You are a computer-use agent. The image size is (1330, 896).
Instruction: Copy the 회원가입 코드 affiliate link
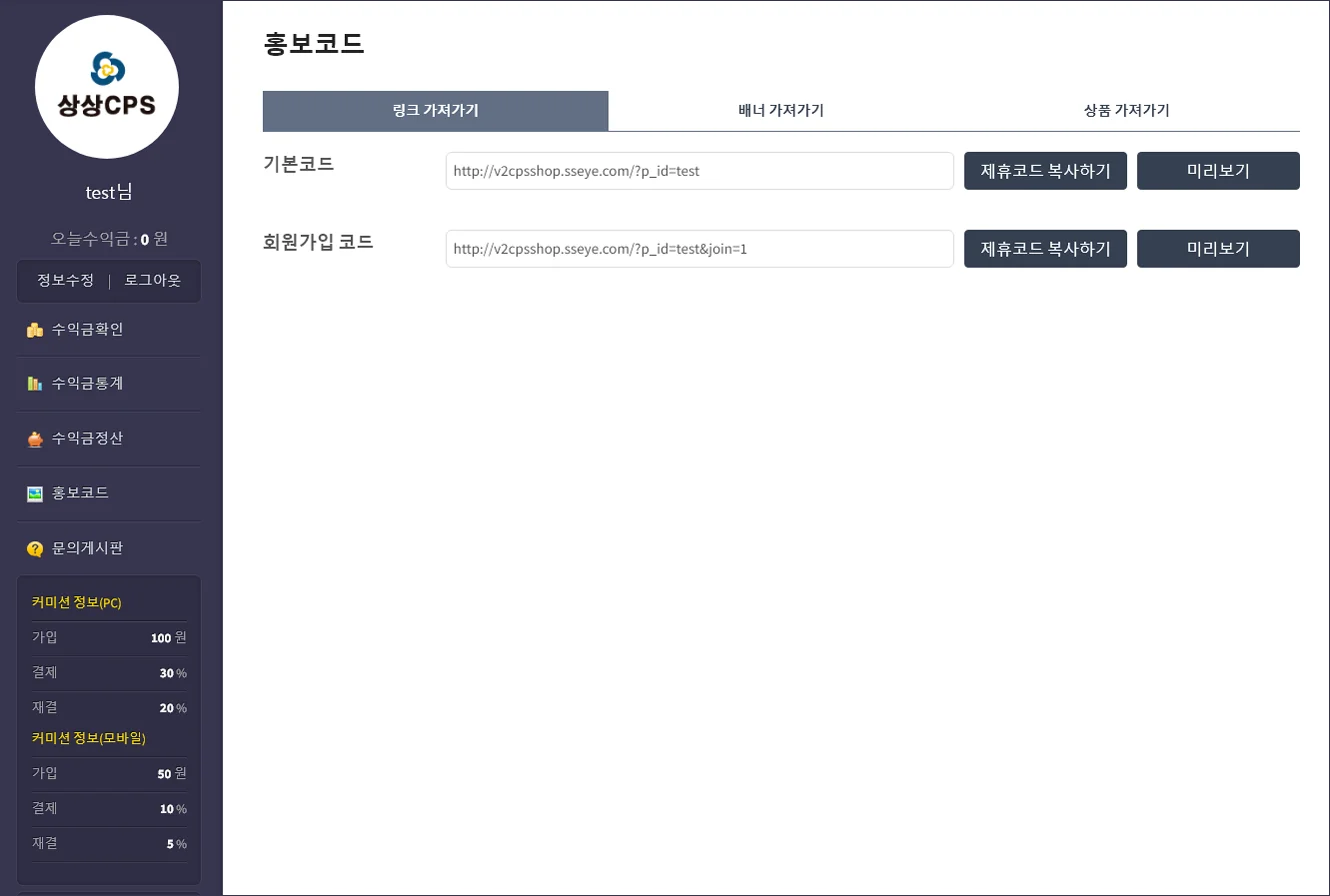1045,248
